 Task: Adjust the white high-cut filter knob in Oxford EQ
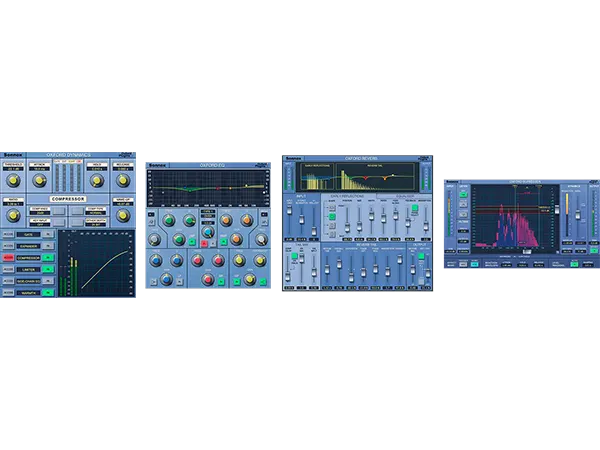pos(262,240)
